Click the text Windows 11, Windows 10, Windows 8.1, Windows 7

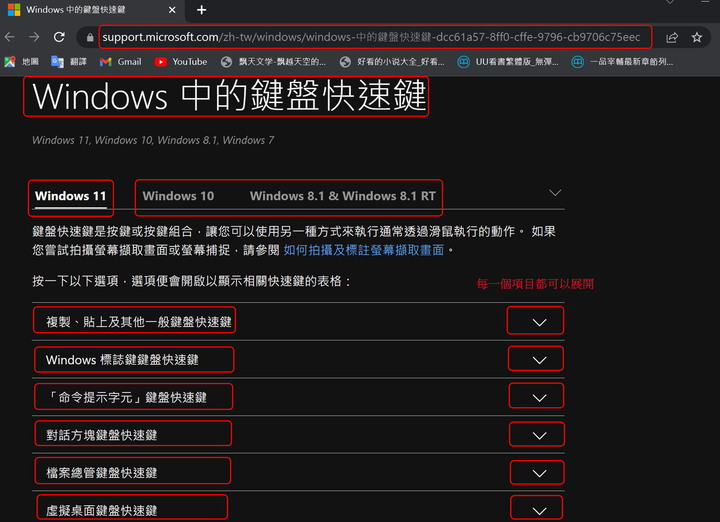[153, 140]
